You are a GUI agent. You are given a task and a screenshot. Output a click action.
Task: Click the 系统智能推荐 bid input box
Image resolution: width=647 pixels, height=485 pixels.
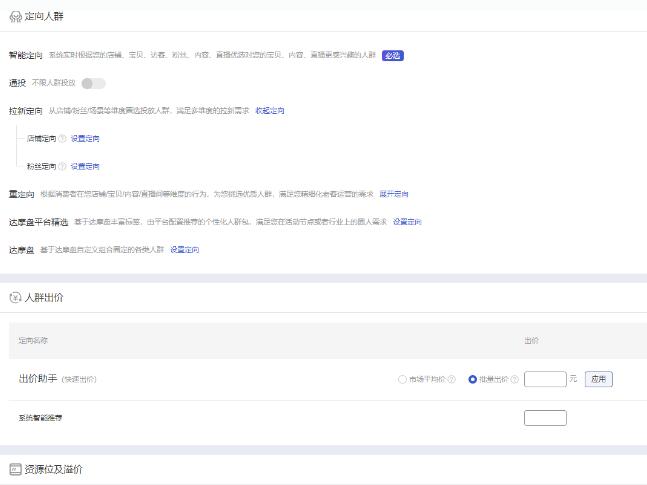click(x=545, y=417)
